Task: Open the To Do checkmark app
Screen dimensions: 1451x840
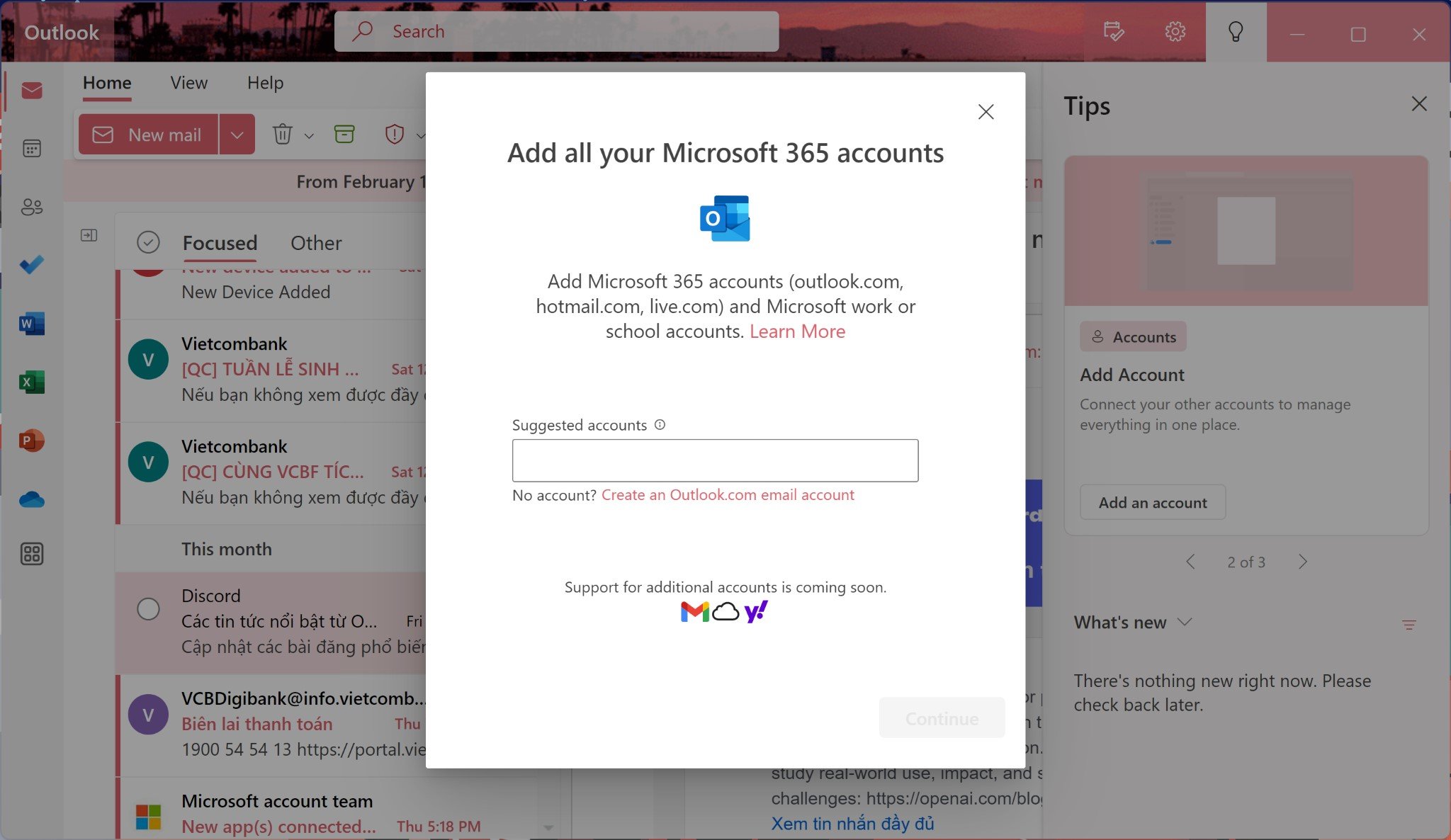Action: click(32, 265)
